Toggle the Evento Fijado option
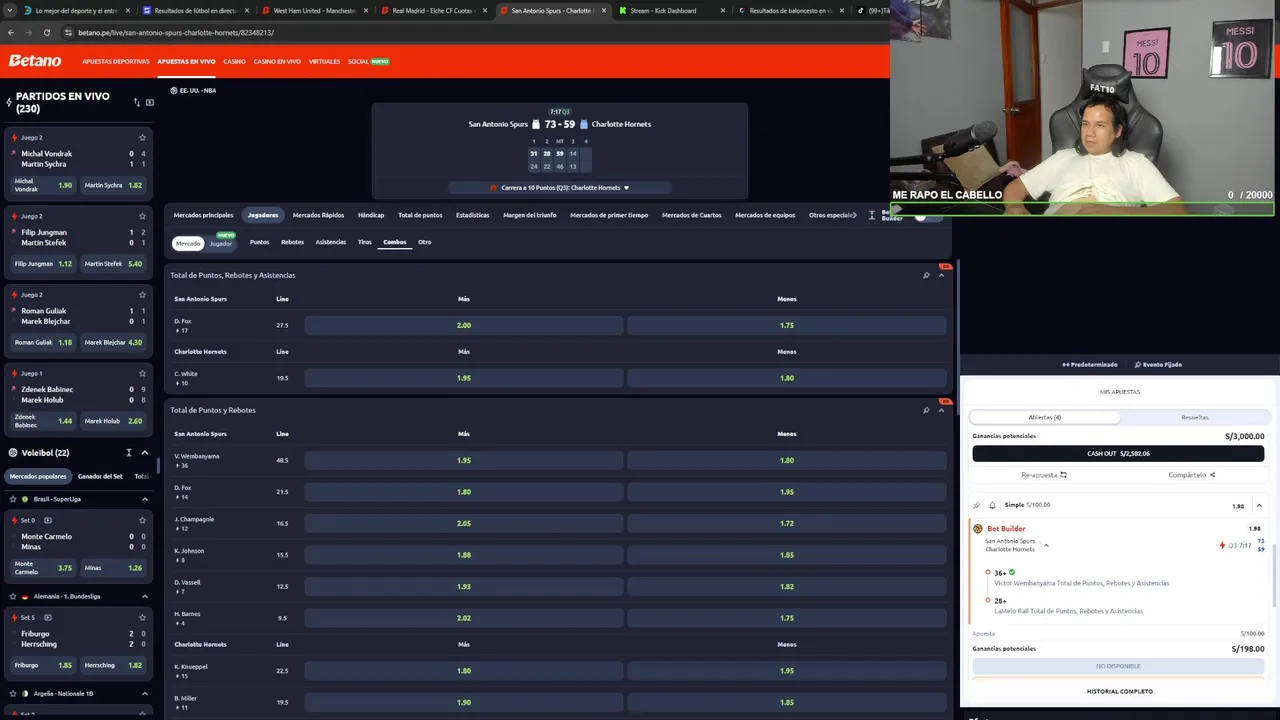The image size is (1280, 720). (1158, 365)
